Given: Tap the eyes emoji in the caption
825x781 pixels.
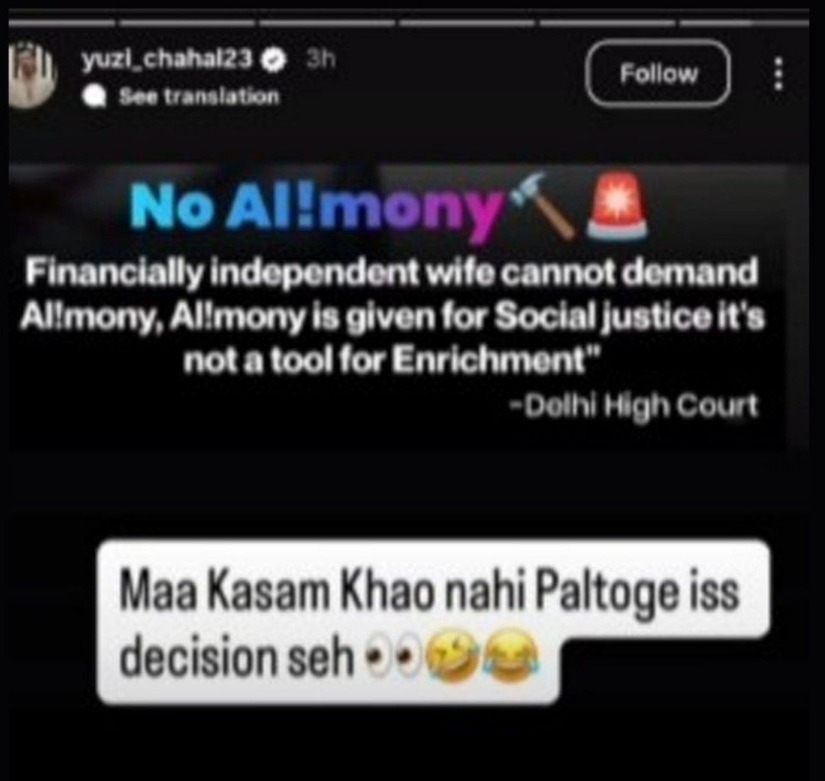Looking at the screenshot, I should pyautogui.click(x=392, y=657).
